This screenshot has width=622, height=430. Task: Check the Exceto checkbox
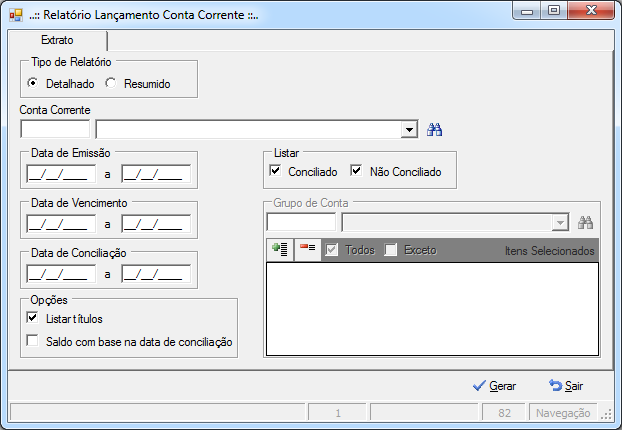tap(391, 250)
